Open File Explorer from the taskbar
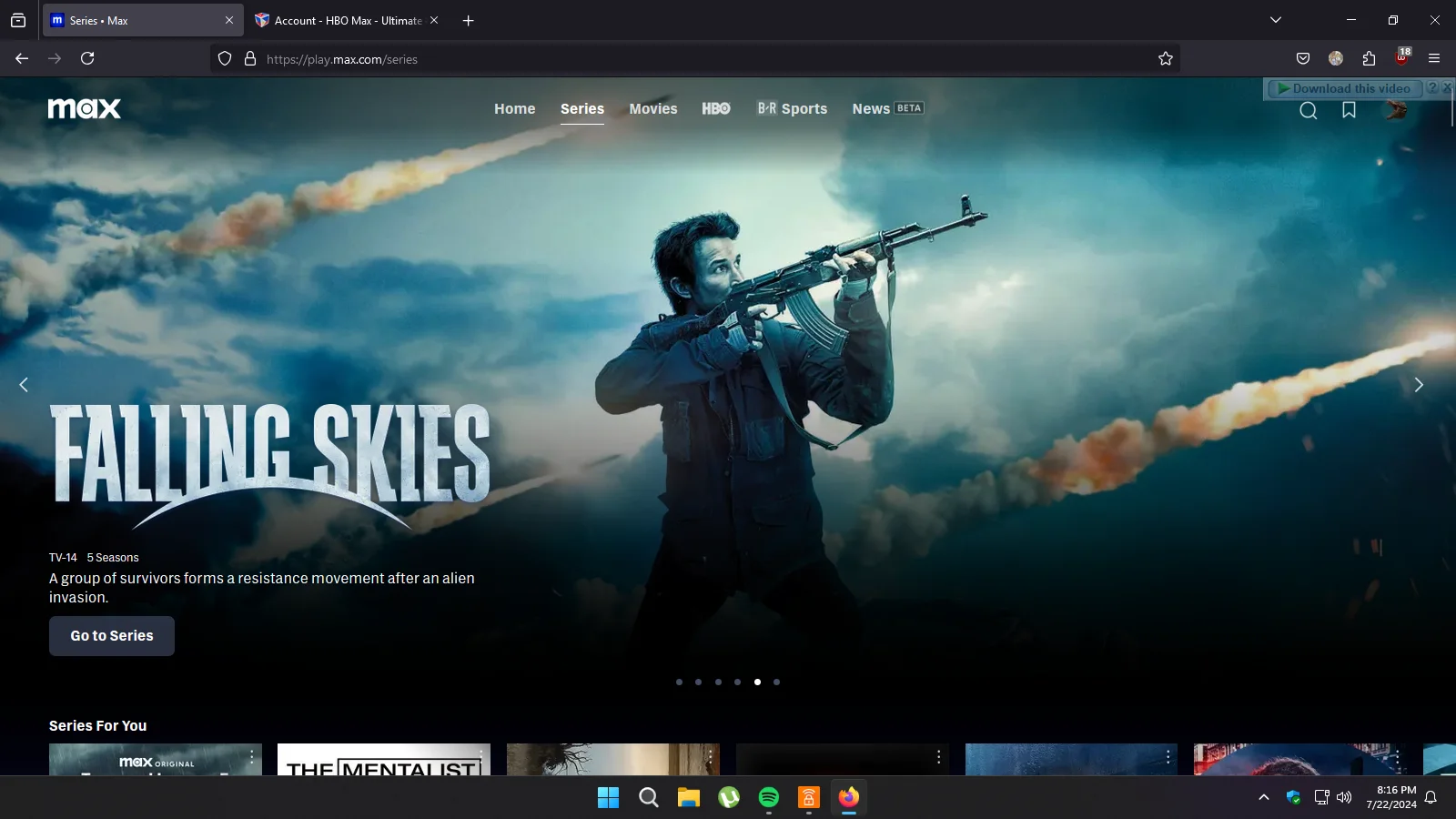Viewport: 1456px width, 819px height. coord(689,798)
